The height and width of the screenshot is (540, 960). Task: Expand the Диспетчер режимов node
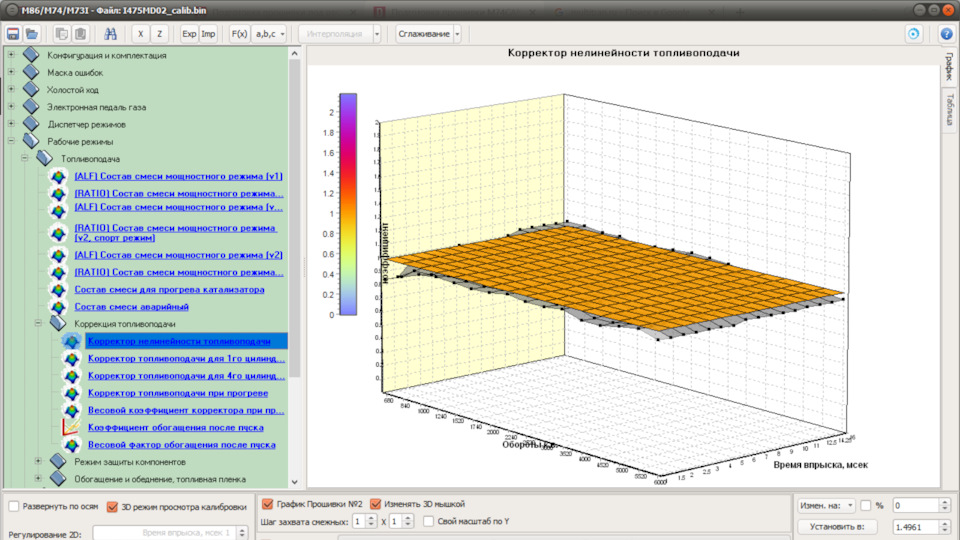pyautogui.click(x=11, y=123)
